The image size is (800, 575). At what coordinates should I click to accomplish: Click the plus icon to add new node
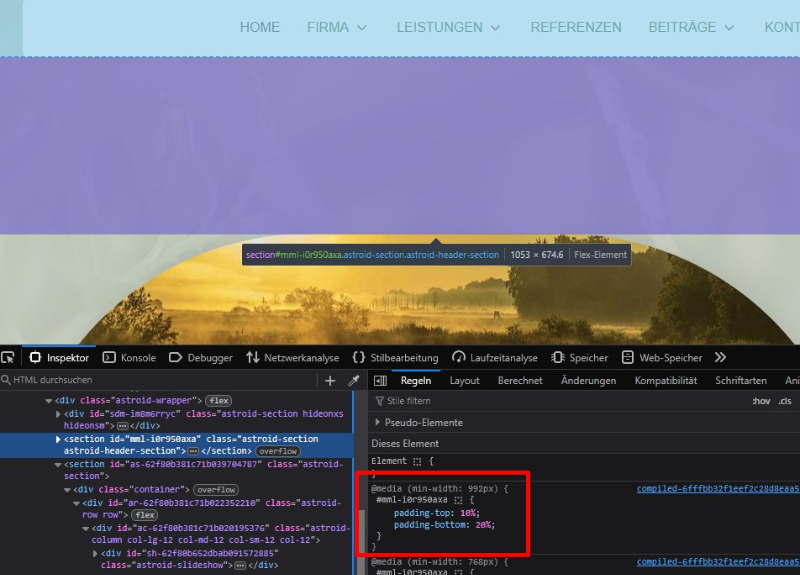click(x=330, y=381)
